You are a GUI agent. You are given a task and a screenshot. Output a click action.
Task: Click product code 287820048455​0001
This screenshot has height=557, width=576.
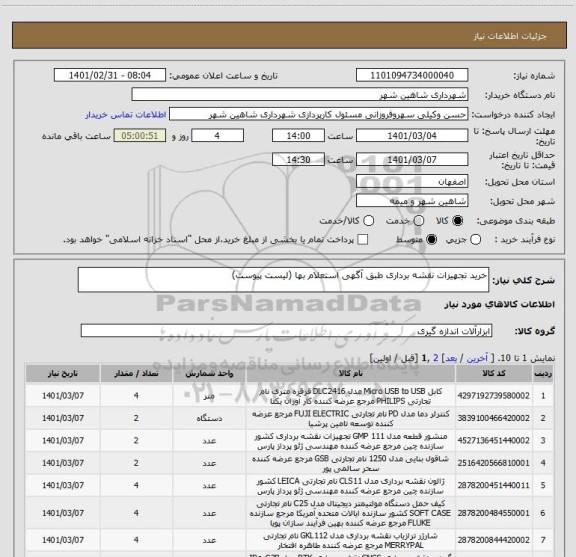(x=494, y=513)
